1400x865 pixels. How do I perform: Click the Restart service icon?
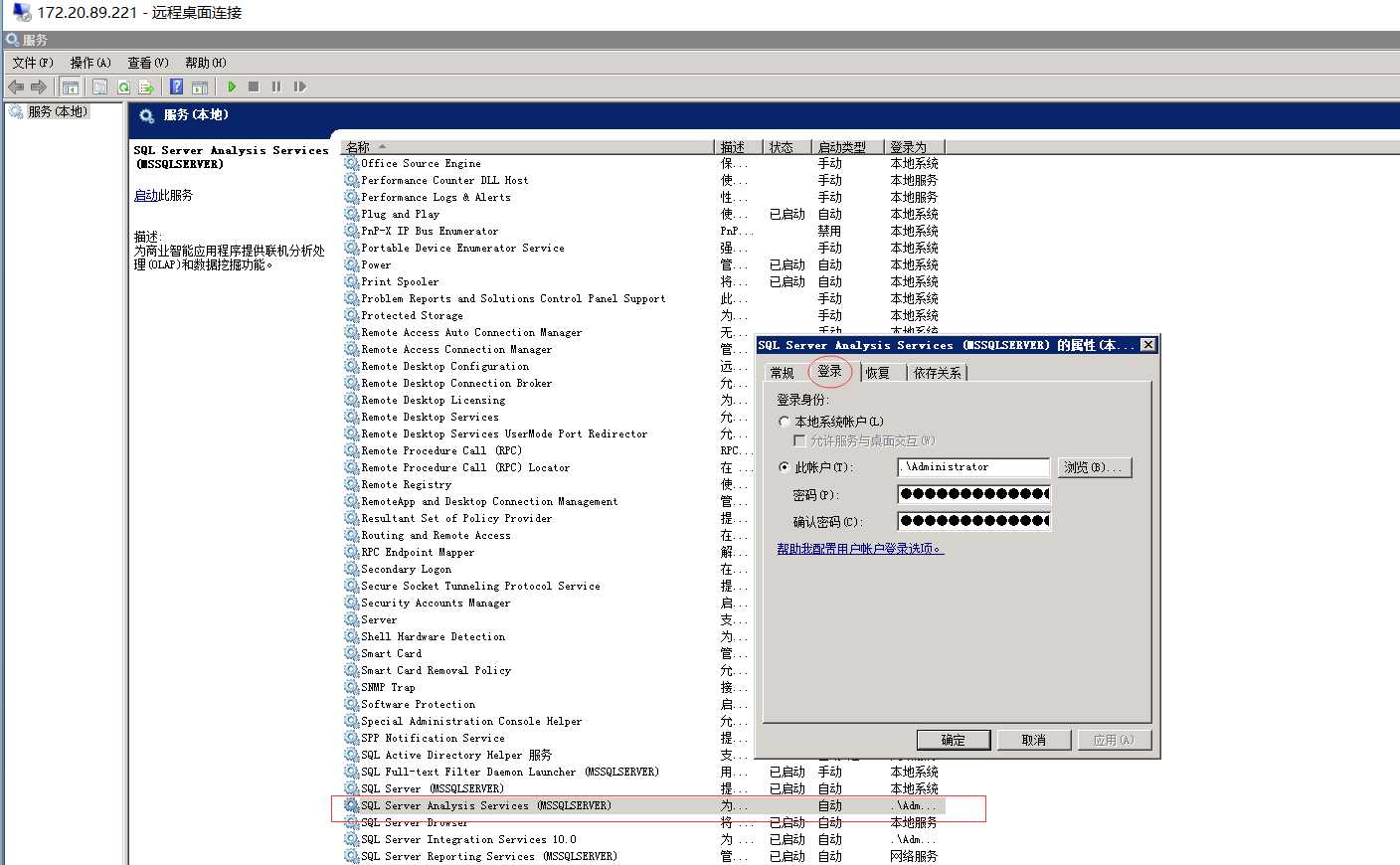pyautogui.click(x=299, y=87)
